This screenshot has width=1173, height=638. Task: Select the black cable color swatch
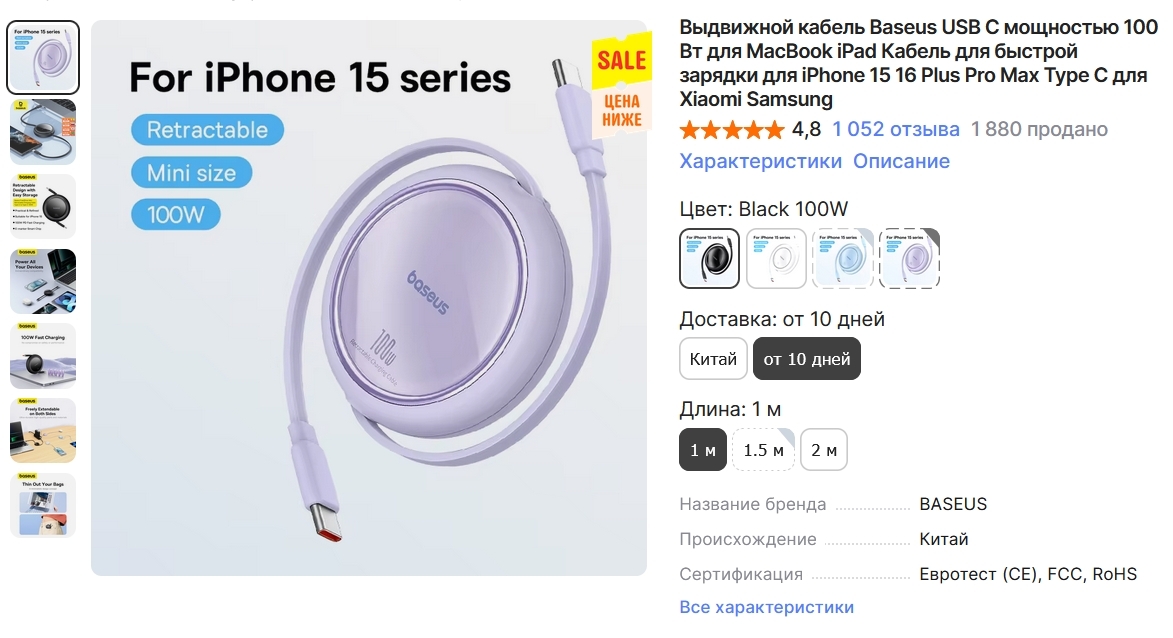tap(709, 258)
